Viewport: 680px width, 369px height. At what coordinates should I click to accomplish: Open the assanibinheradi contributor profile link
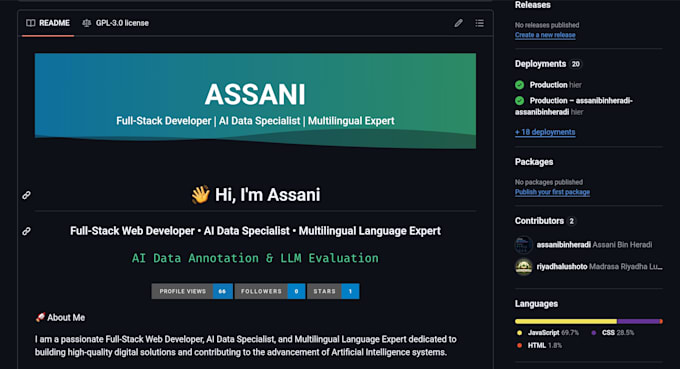pos(563,245)
